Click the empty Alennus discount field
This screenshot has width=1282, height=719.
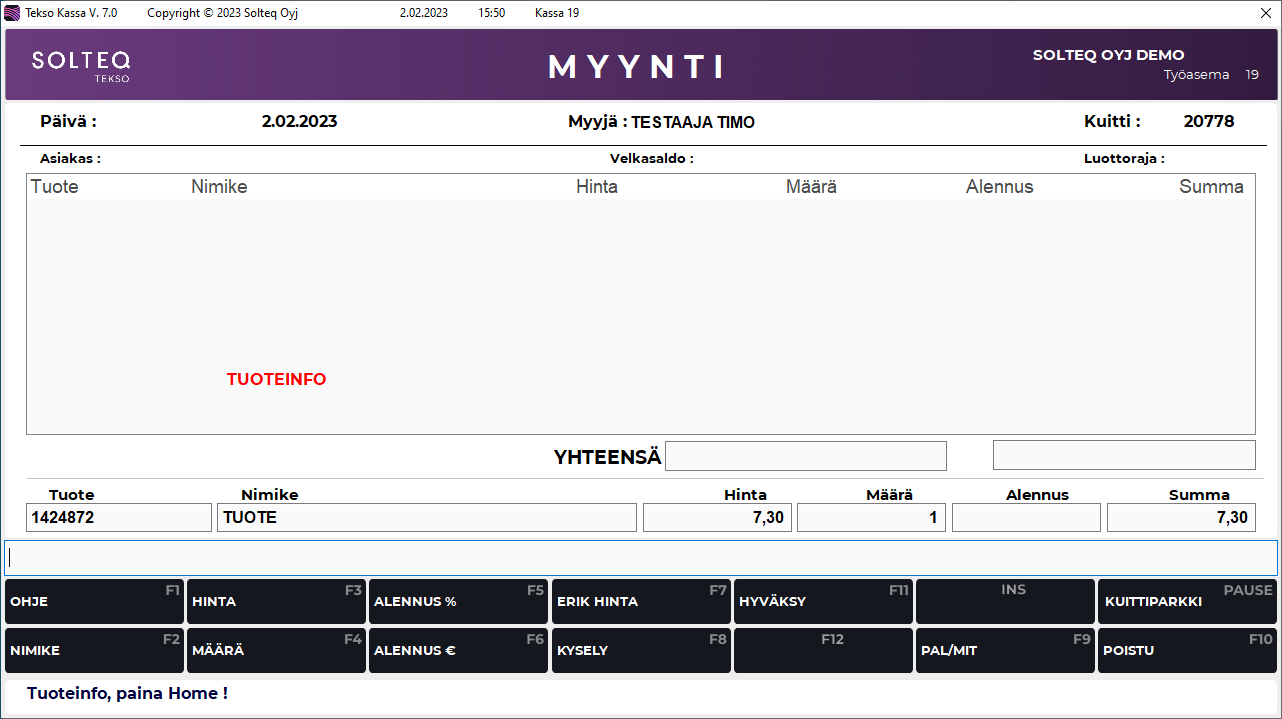[x=1026, y=517]
